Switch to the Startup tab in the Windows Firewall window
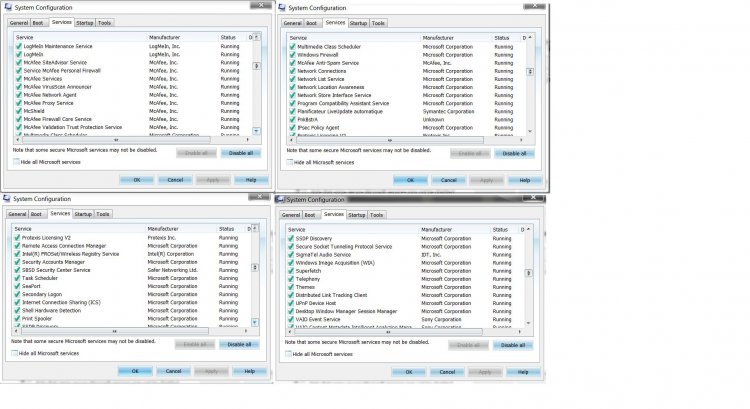This screenshot has height=409, width=750. (358, 23)
